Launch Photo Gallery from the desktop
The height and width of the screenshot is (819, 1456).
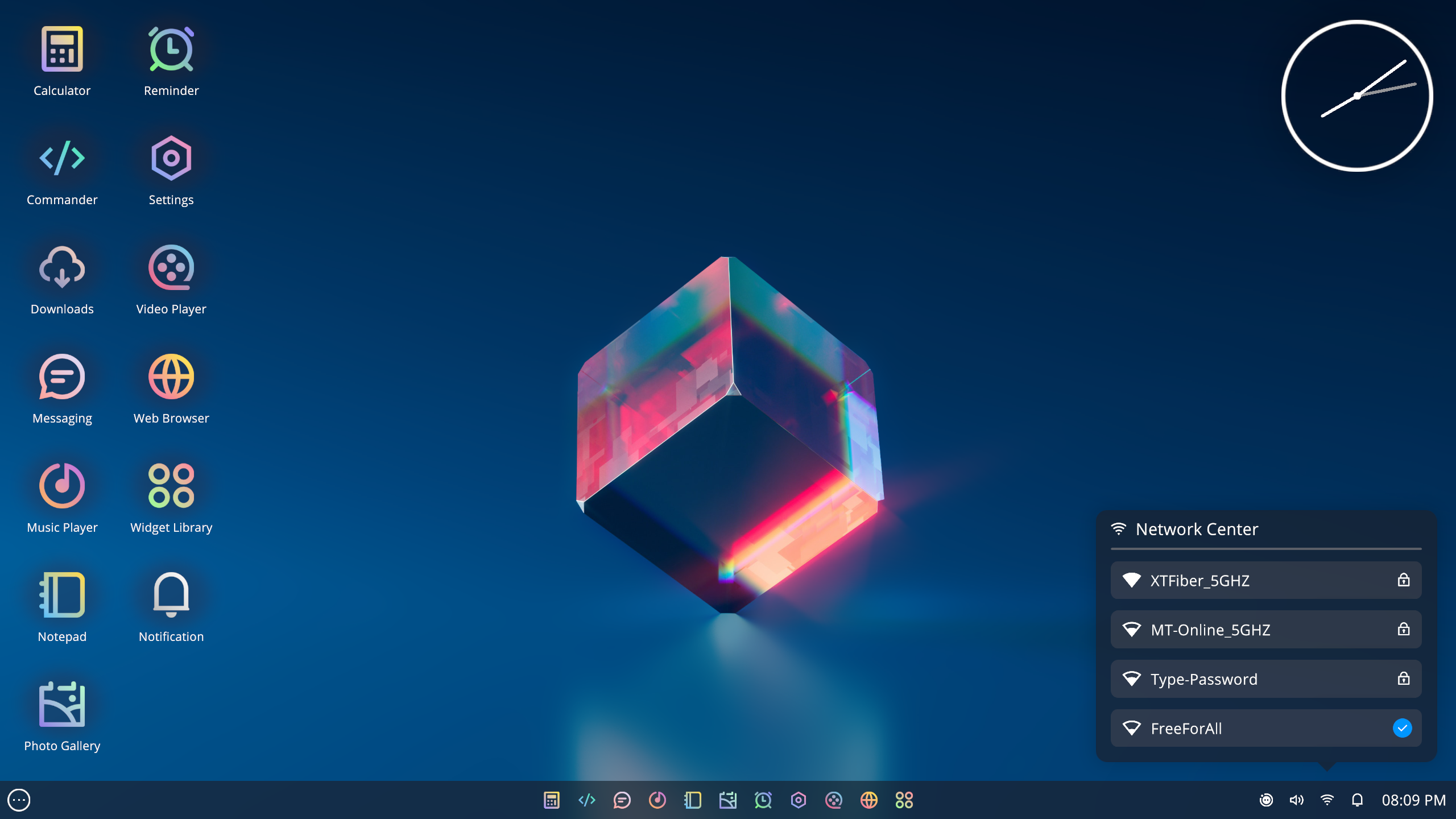(x=62, y=705)
